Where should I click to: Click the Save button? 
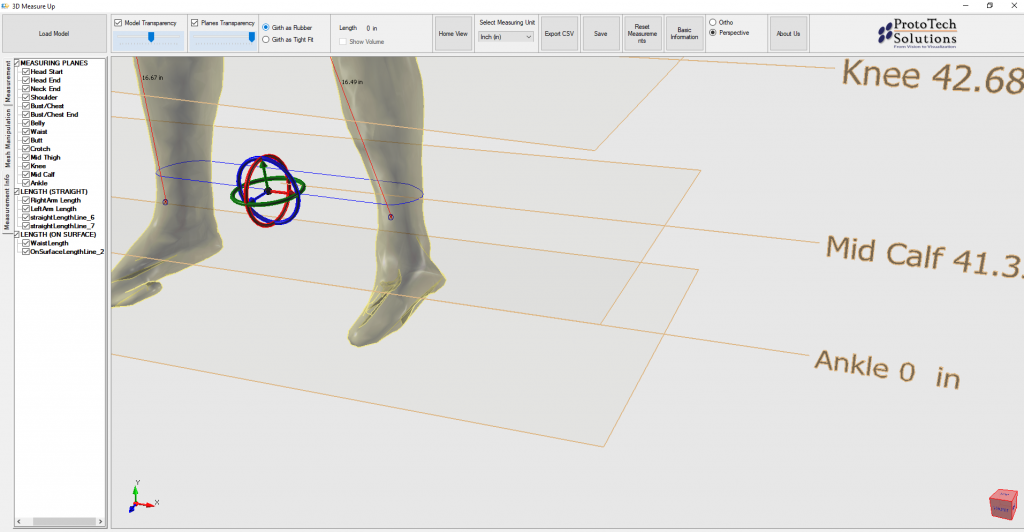[x=600, y=33]
